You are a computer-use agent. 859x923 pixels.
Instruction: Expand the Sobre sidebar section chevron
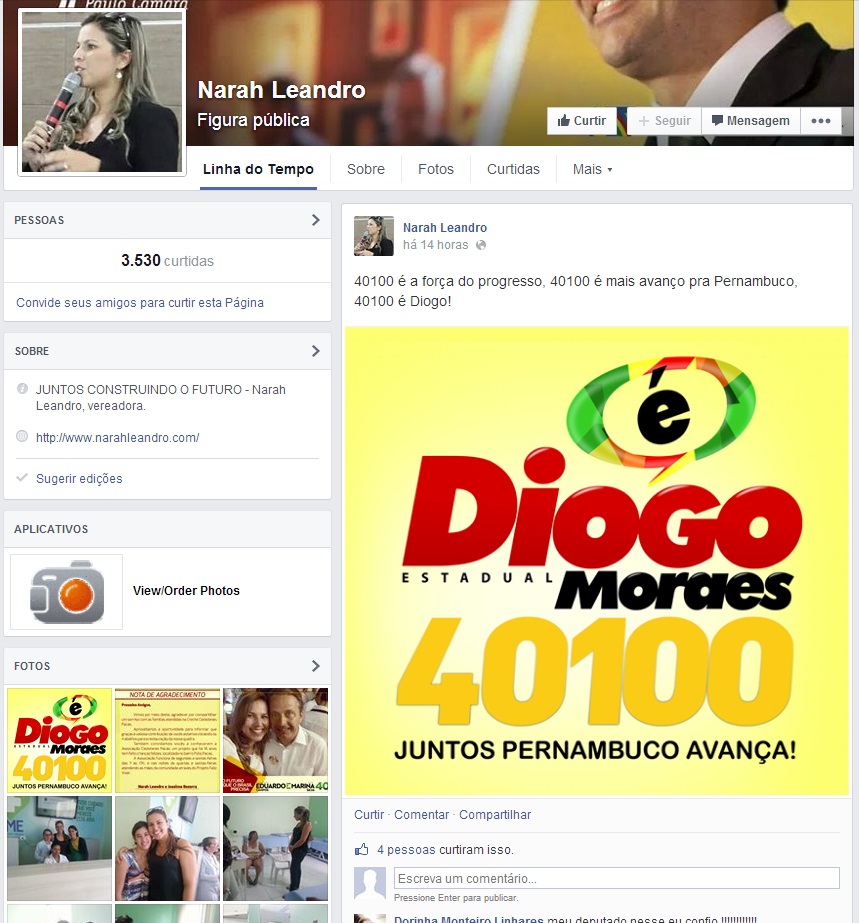coord(316,351)
